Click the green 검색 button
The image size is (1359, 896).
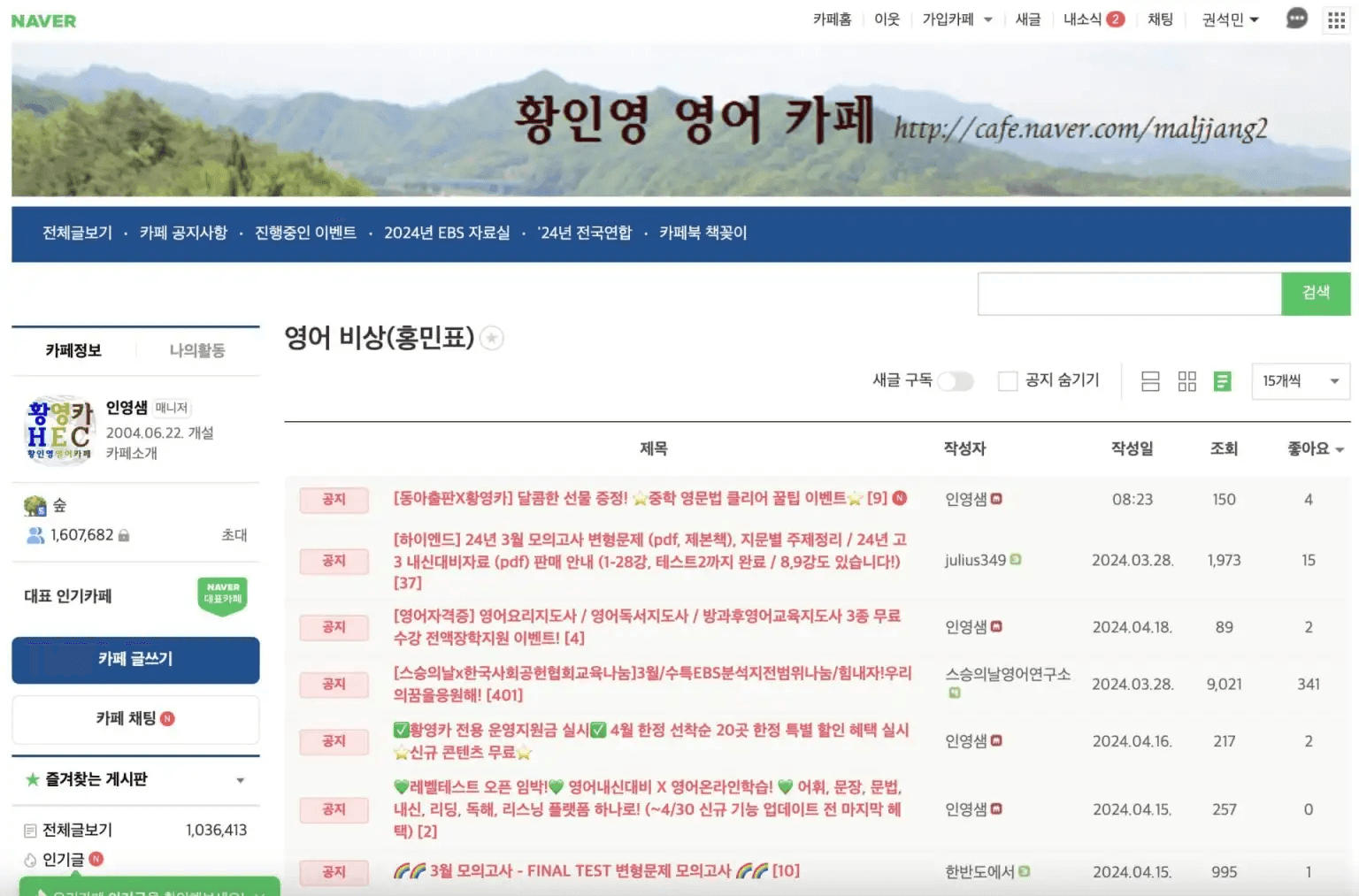1316,293
